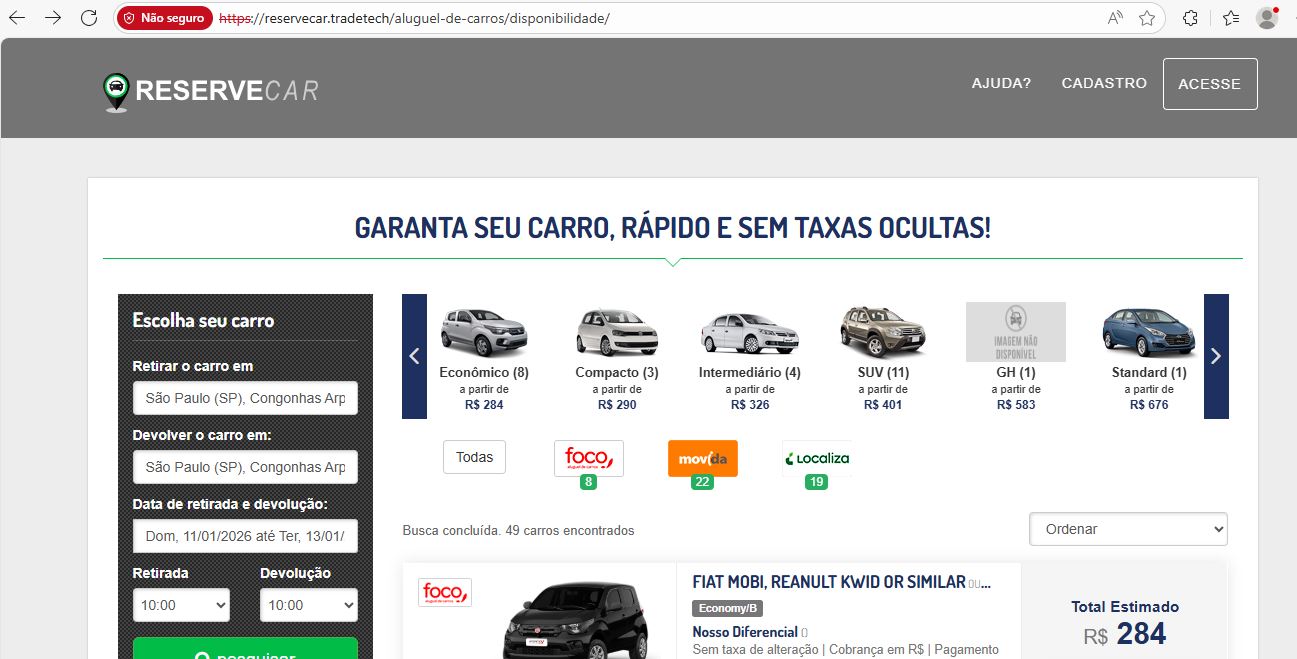Click the ReserveCar logo
Image resolution: width=1297 pixels, height=659 pixels.
[211, 91]
